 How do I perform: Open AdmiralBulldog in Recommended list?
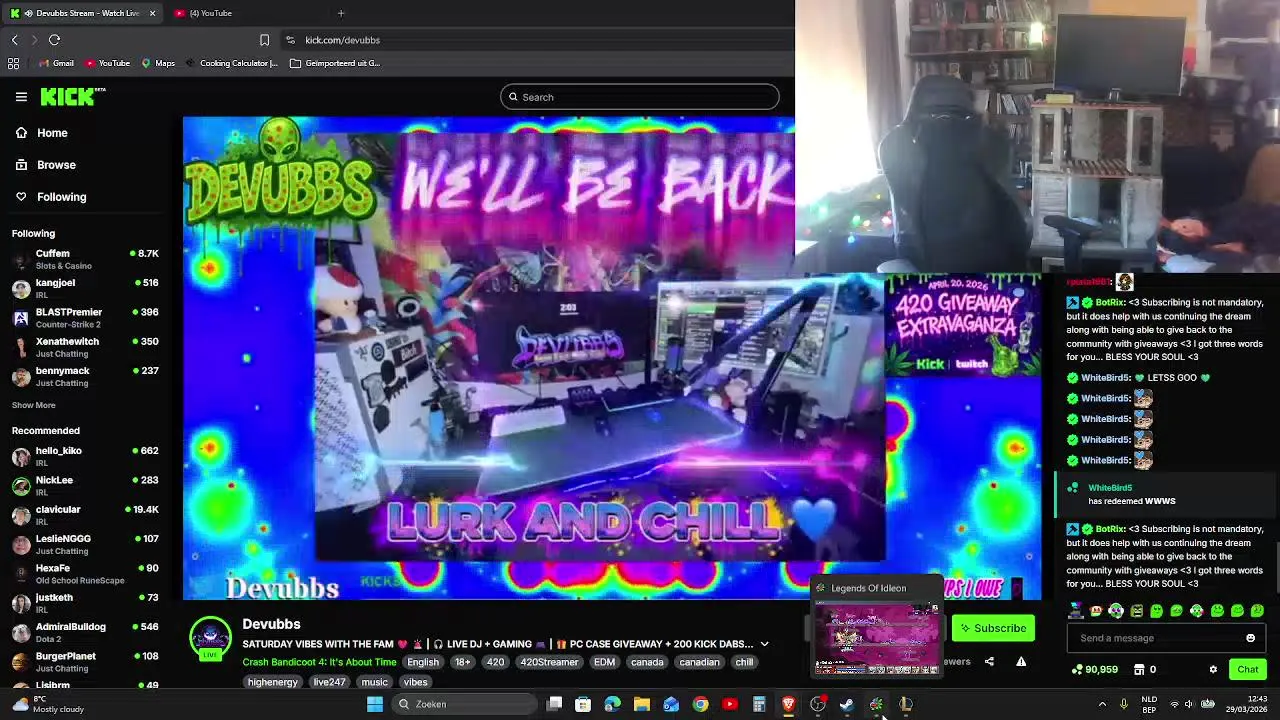pos(86,632)
